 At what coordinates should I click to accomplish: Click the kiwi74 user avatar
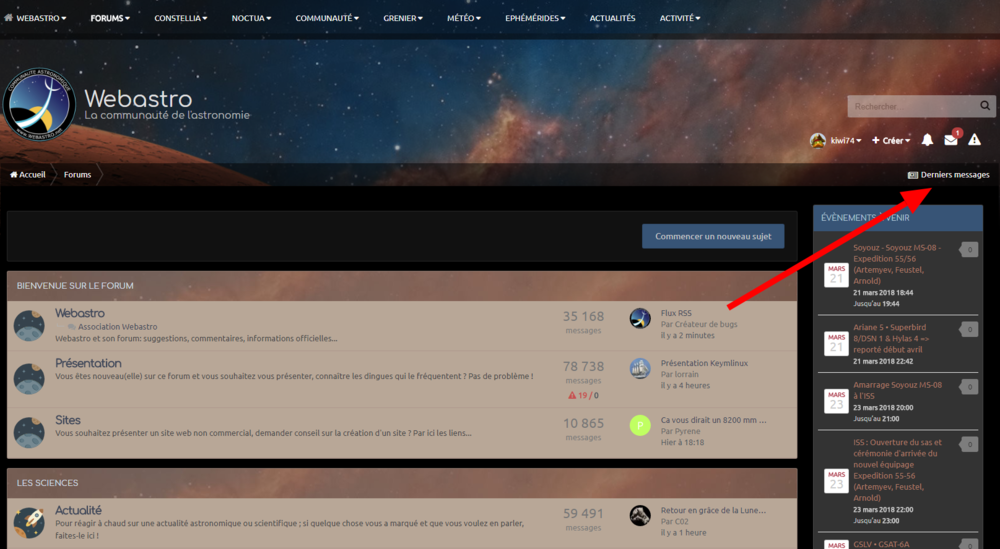(818, 140)
